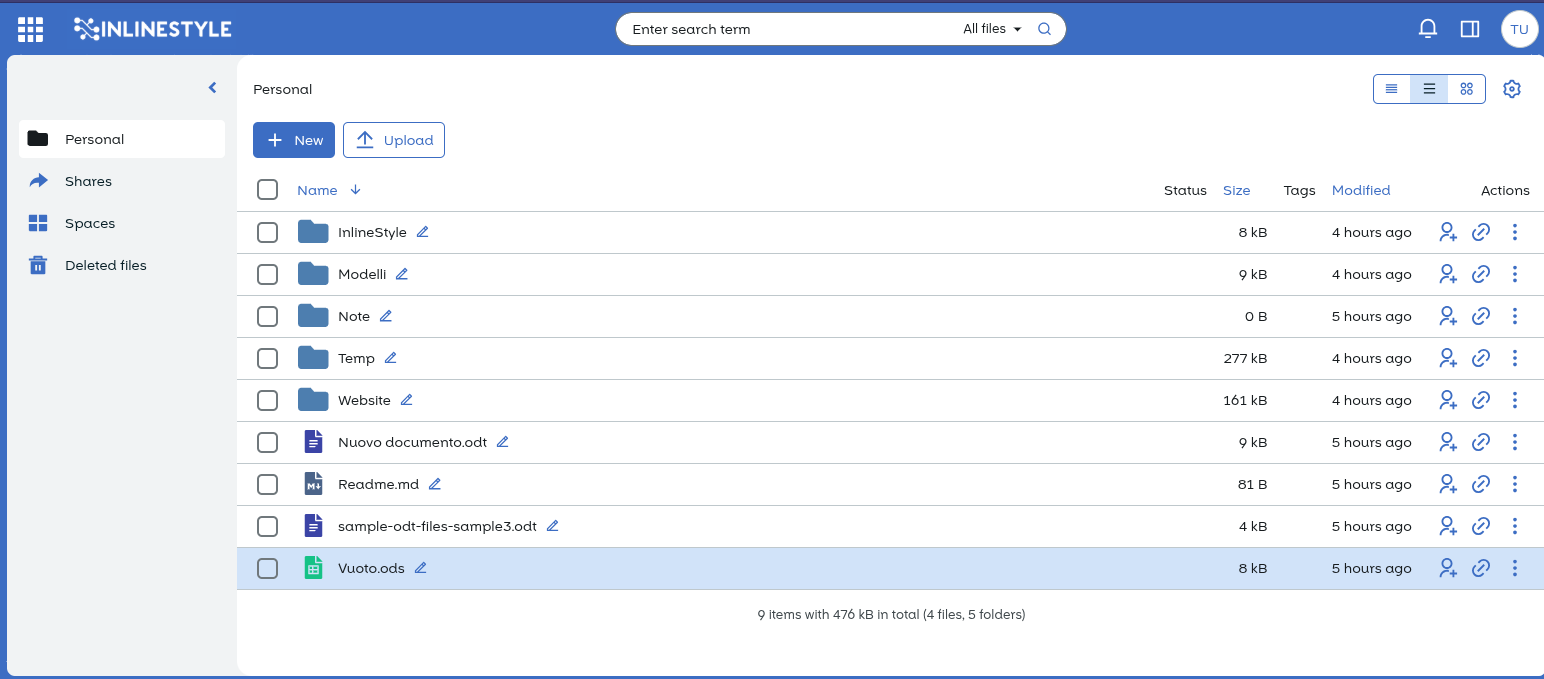Open the three-dot menu for Temp
This screenshot has width=1544, height=679.
pos(1514,358)
